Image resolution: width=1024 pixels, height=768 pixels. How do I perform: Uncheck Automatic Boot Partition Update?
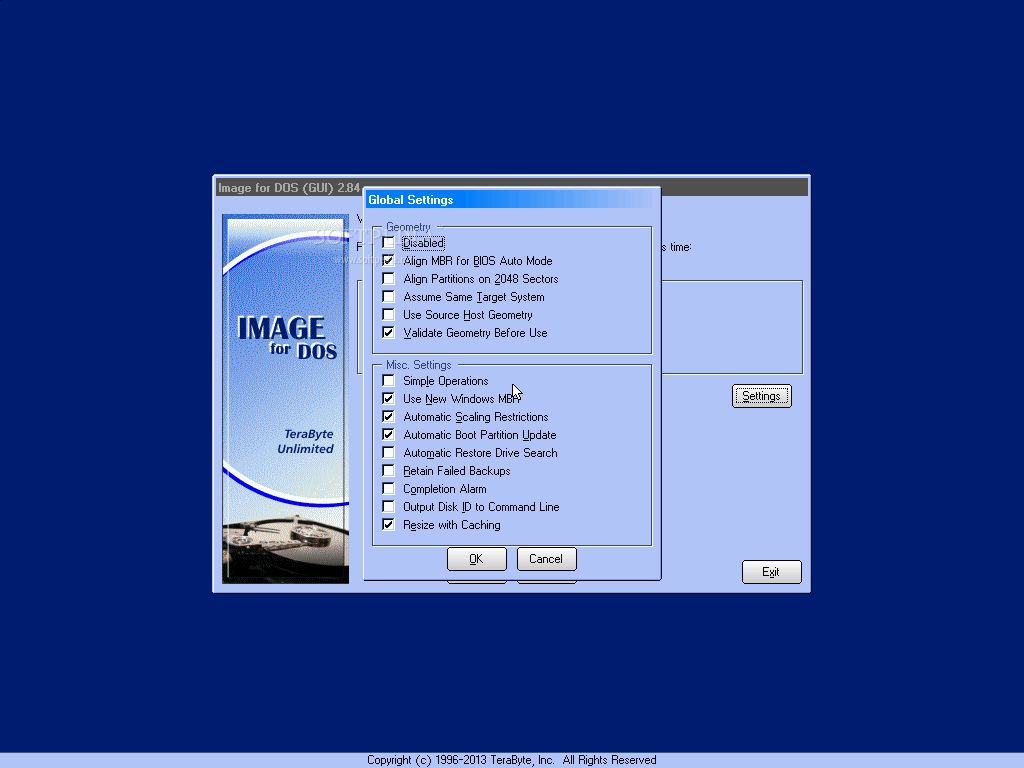(389, 435)
